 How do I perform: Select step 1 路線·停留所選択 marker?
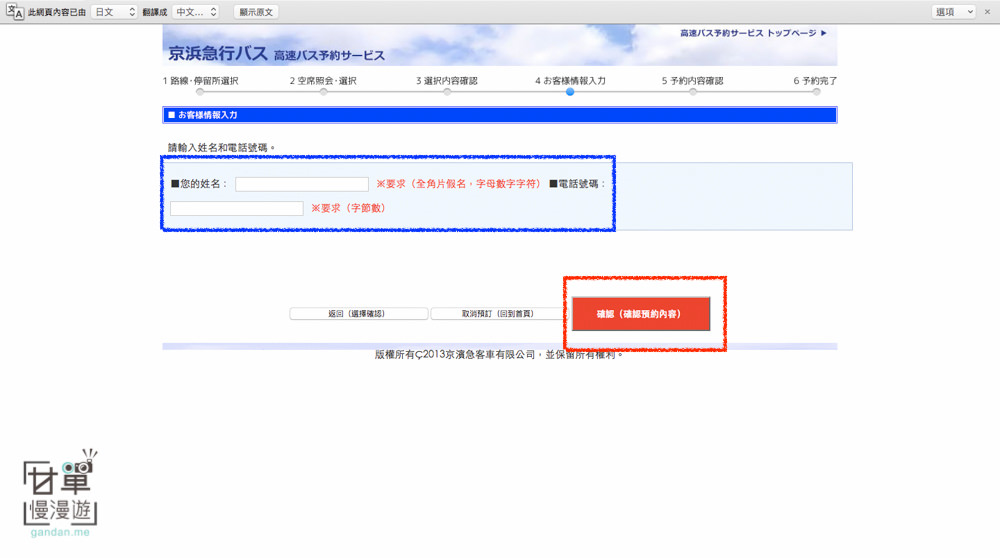tap(200, 92)
